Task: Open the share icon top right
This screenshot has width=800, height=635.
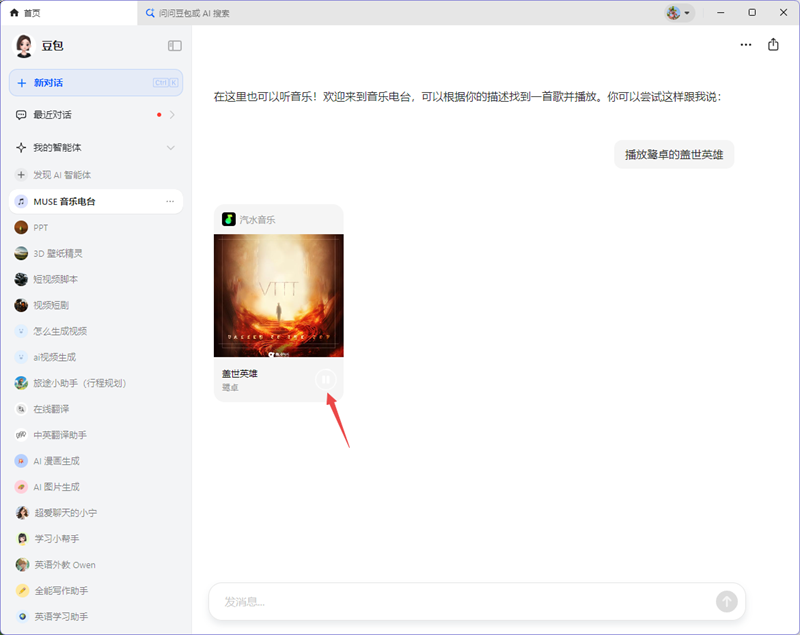Action: 772,45
